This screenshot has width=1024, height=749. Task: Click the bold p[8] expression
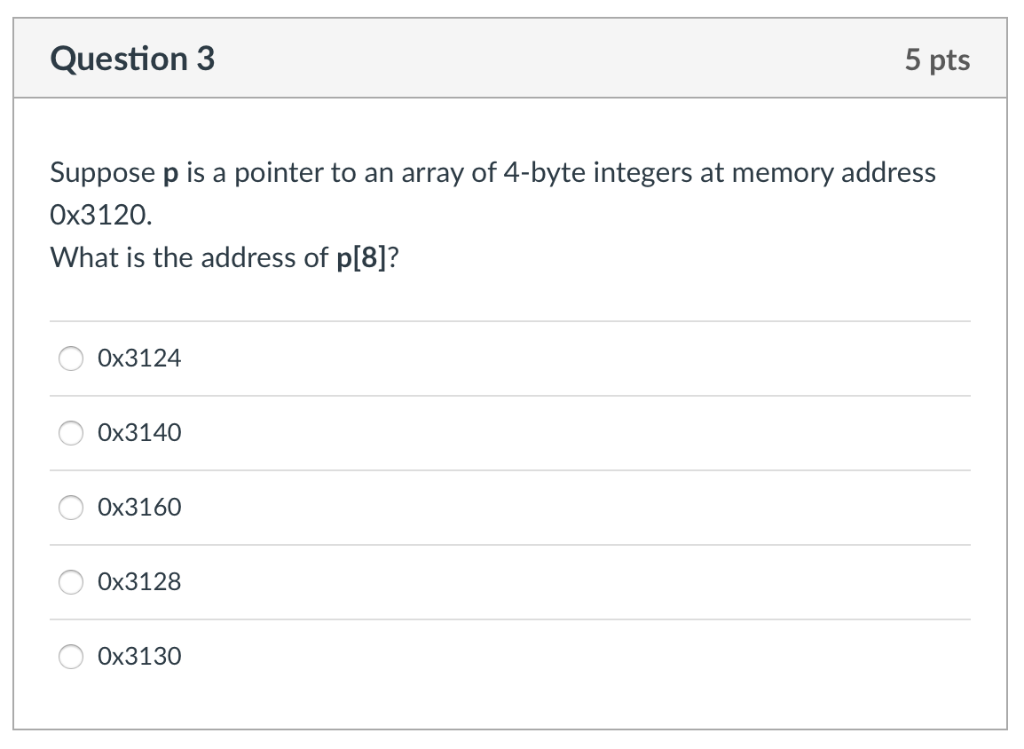(x=361, y=258)
